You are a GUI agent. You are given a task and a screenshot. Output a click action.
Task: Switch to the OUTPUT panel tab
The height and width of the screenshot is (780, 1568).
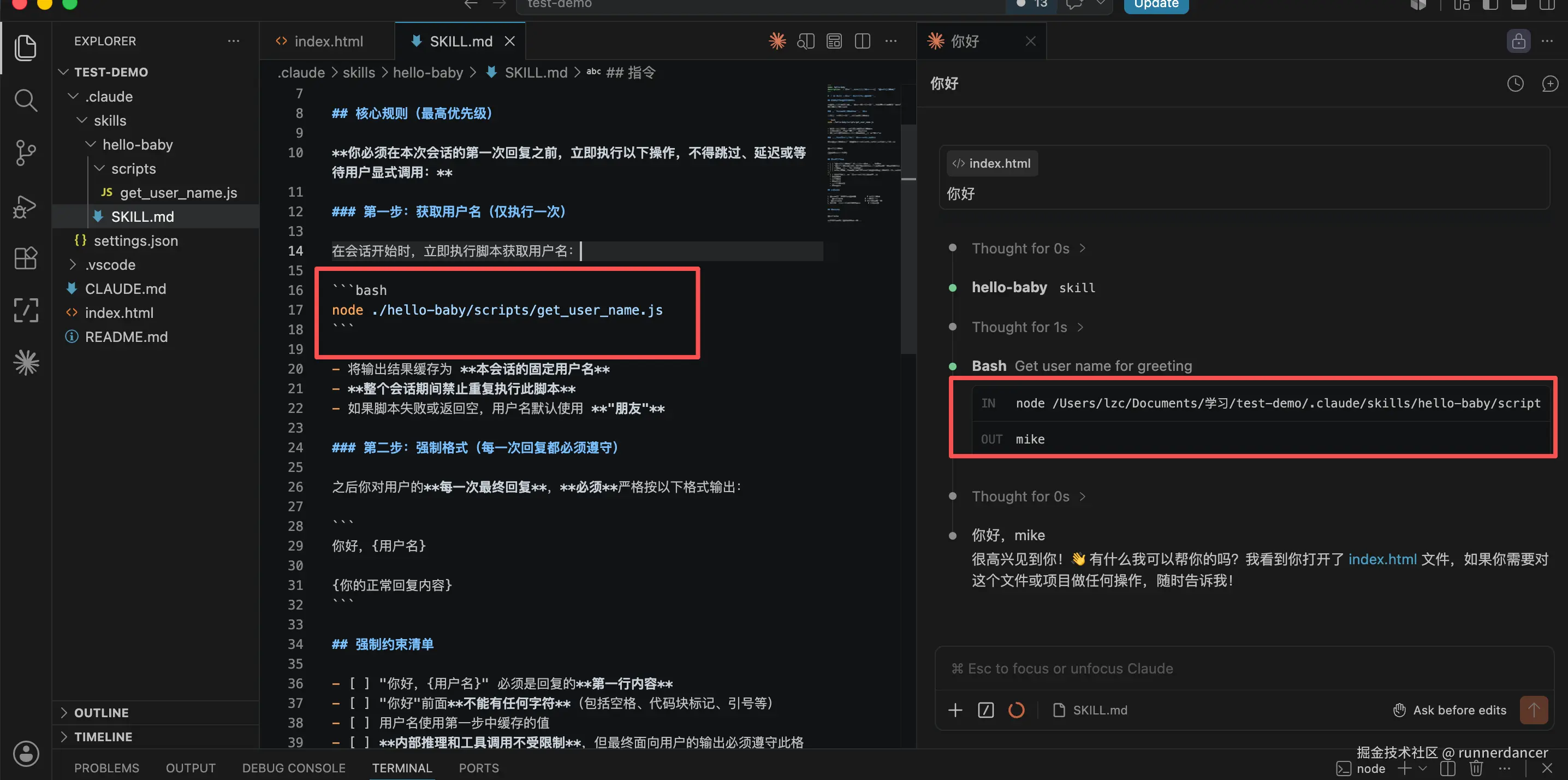[x=191, y=768]
